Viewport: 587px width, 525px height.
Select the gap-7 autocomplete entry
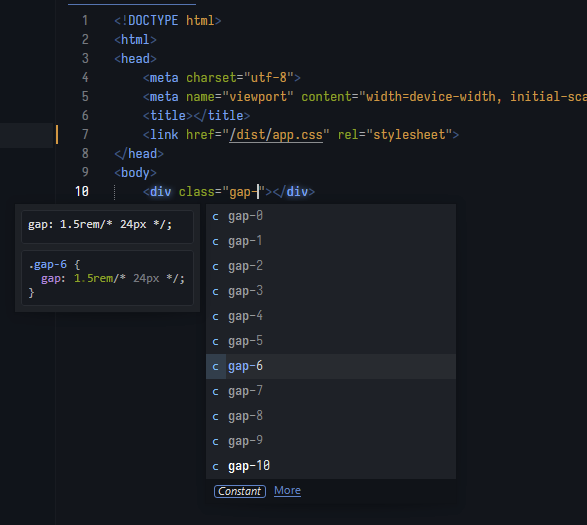pos(331,391)
